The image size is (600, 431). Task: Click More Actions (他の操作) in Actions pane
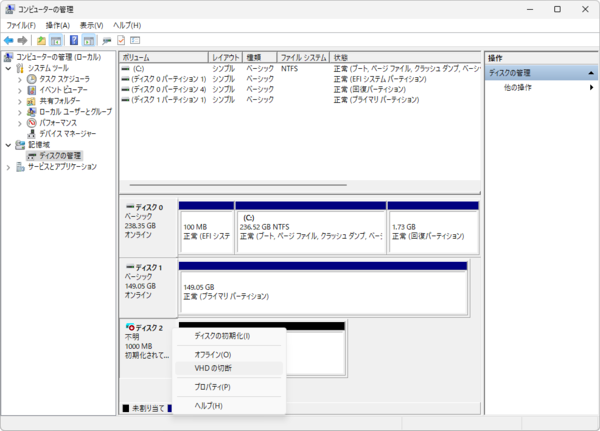(x=518, y=88)
